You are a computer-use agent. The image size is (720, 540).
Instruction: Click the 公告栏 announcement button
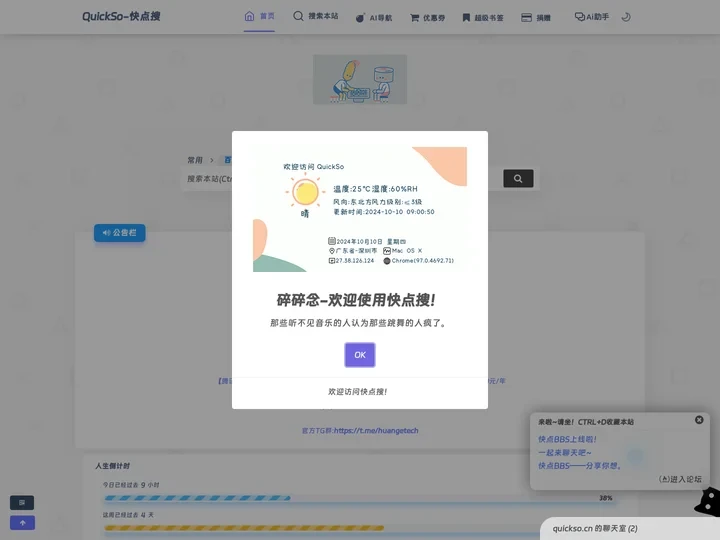click(x=119, y=233)
